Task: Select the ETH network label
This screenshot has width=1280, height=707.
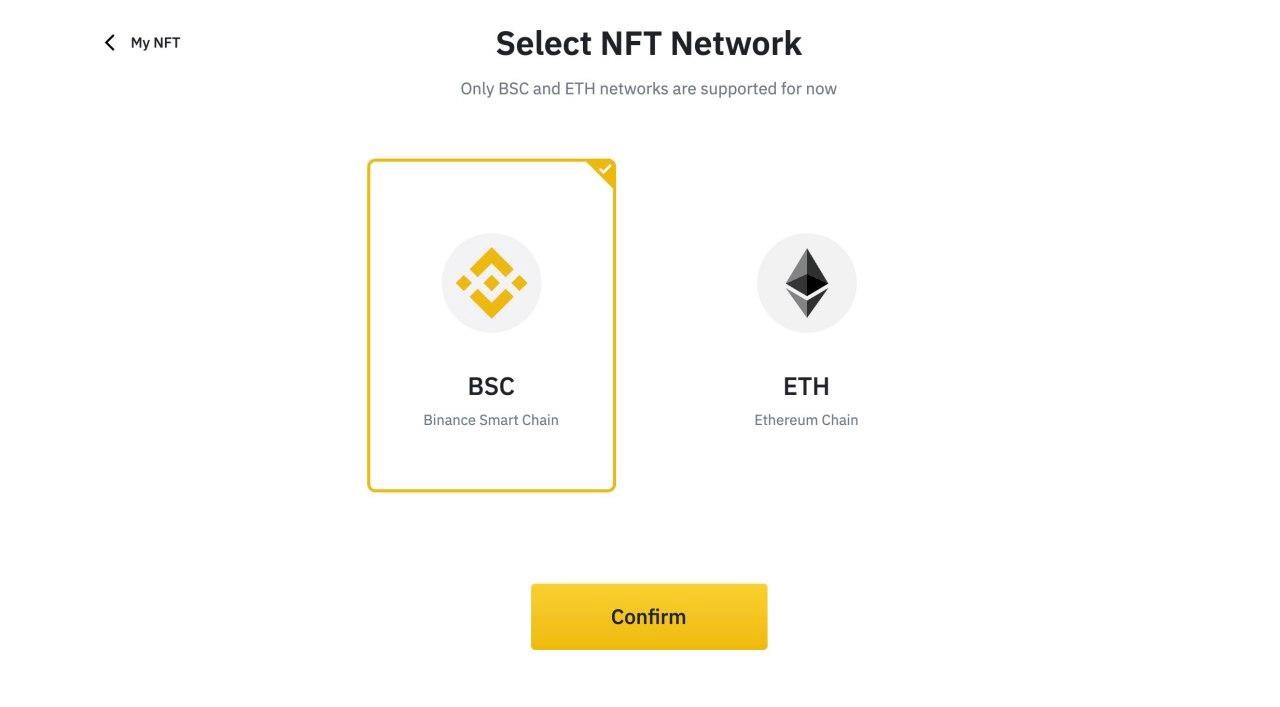Action: coord(806,386)
